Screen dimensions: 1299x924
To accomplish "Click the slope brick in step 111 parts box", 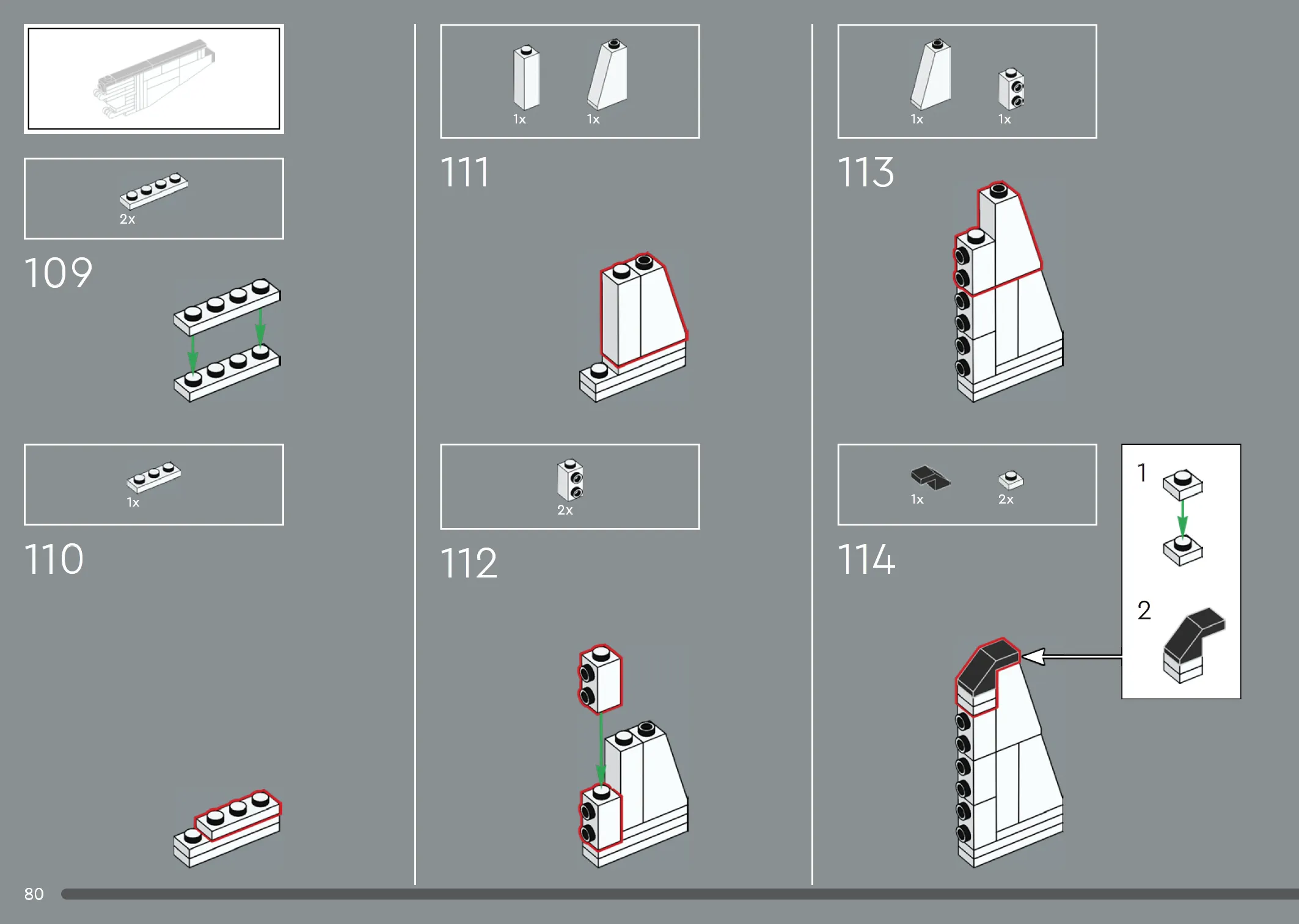I will [x=607, y=74].
